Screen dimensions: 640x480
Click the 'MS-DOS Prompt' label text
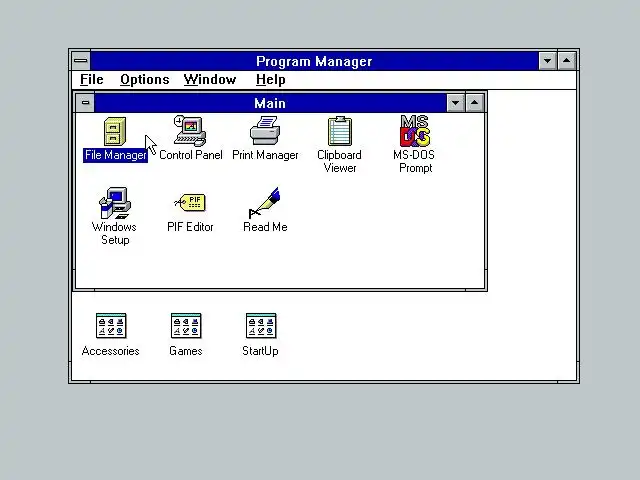(x=414, y=162)
